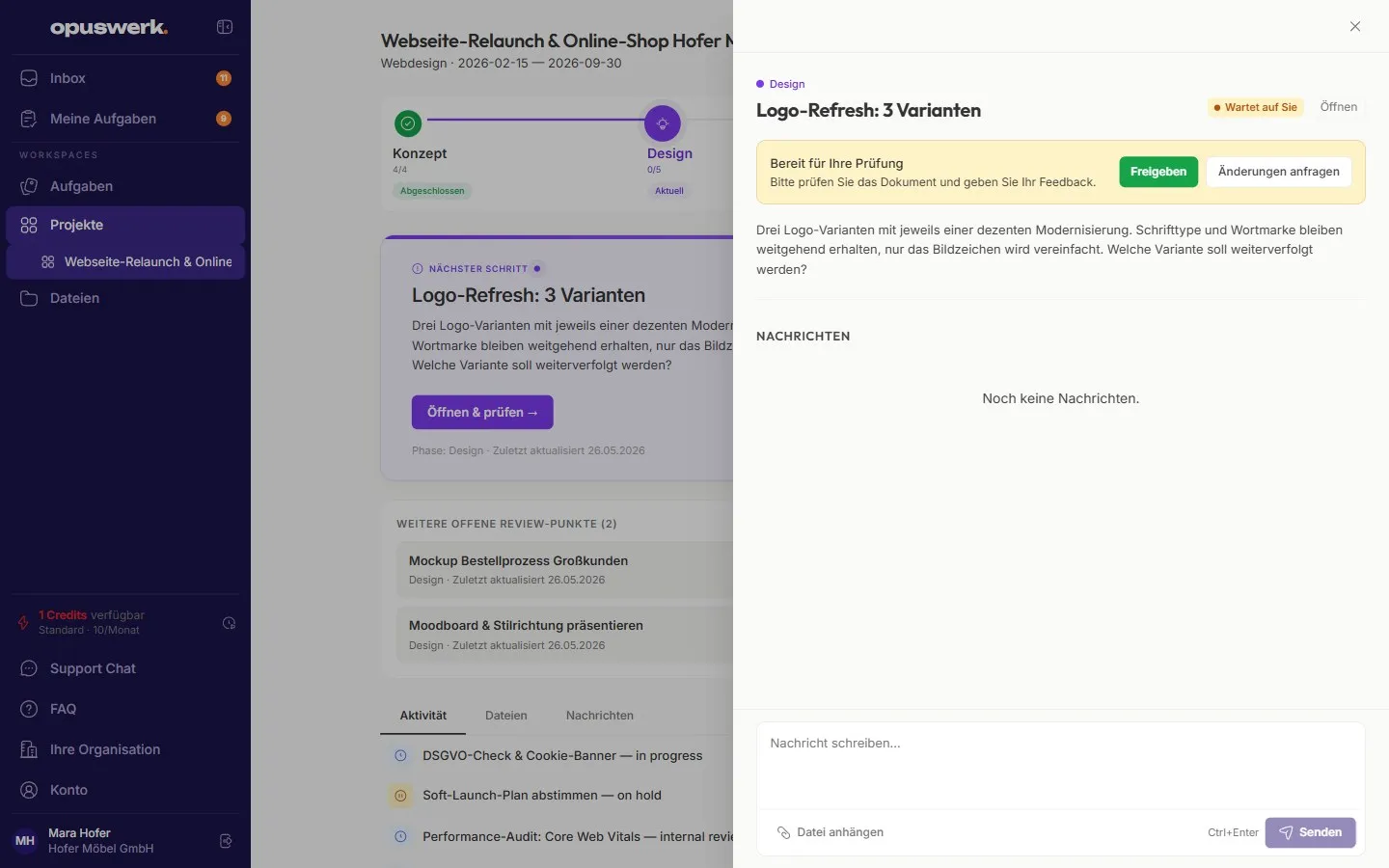Open the Webseite-Relaunch & Online project item

[x=125, y=261]
